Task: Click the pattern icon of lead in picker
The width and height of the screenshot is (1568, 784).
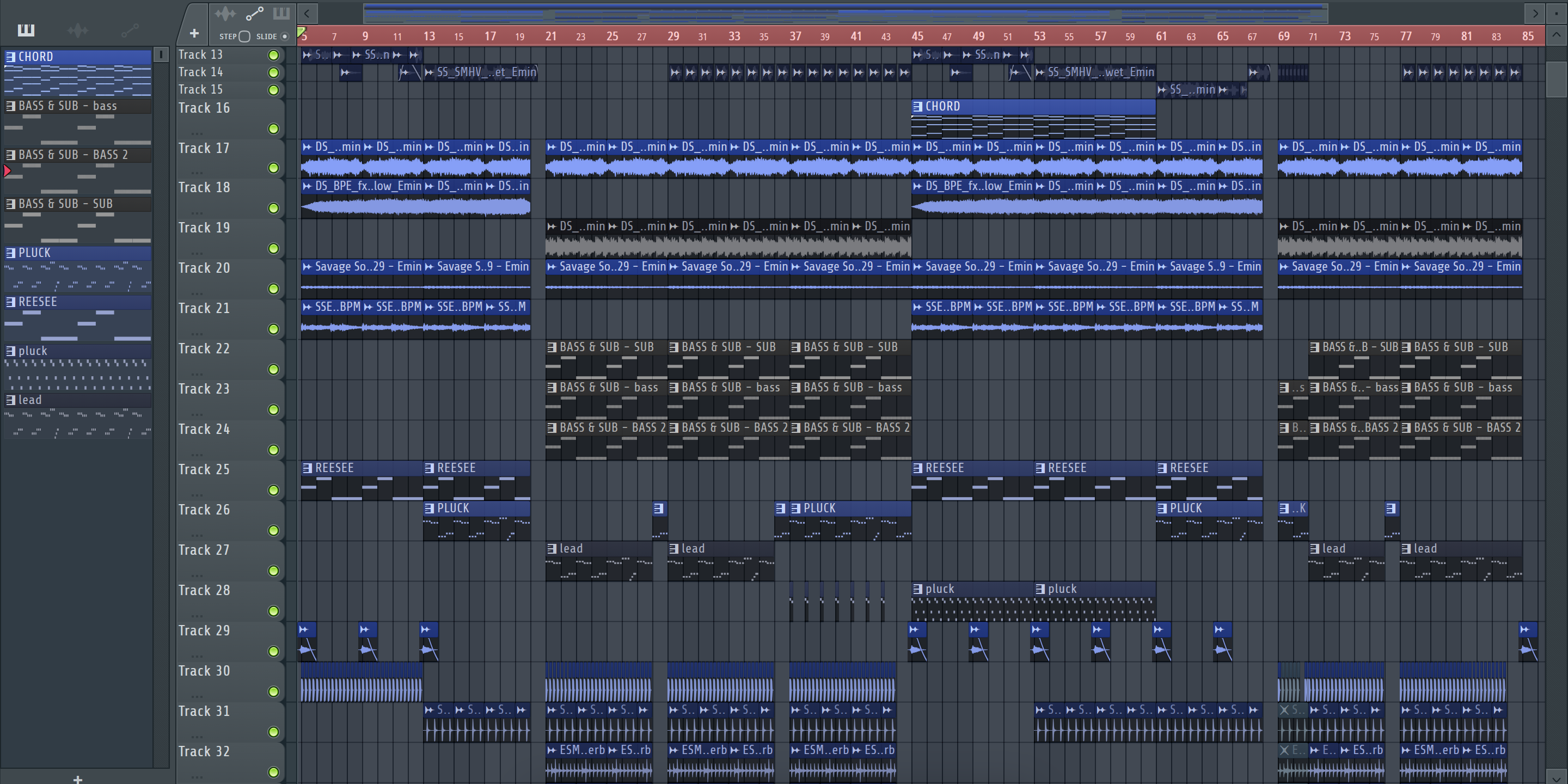Action: click(10, 400)
